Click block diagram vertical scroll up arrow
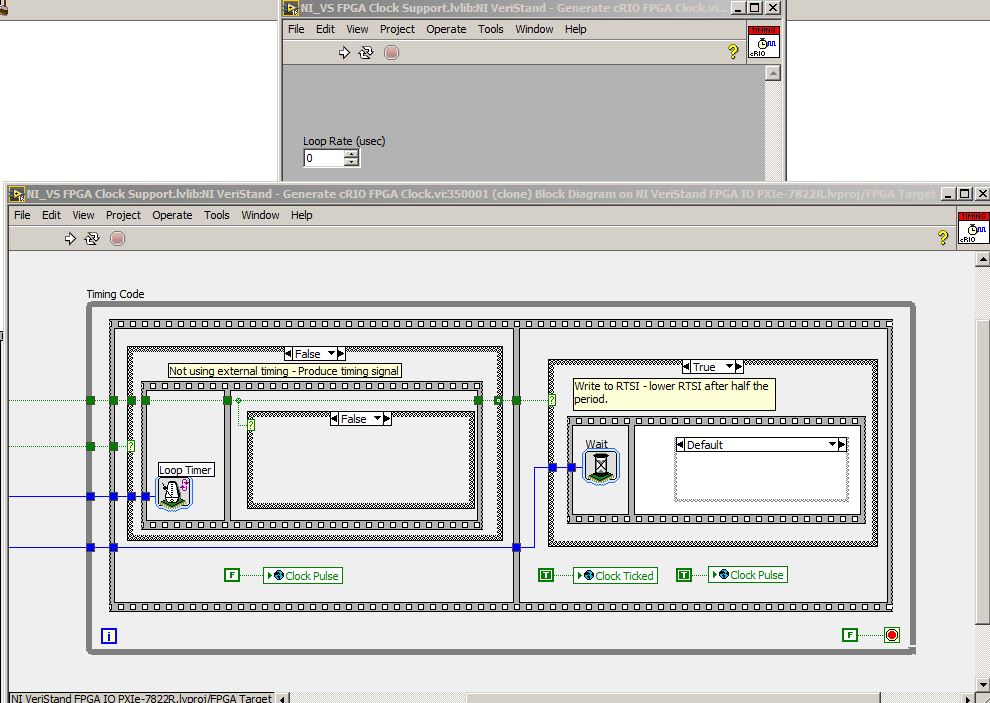 pyautogui.click(x=982, y=259)
